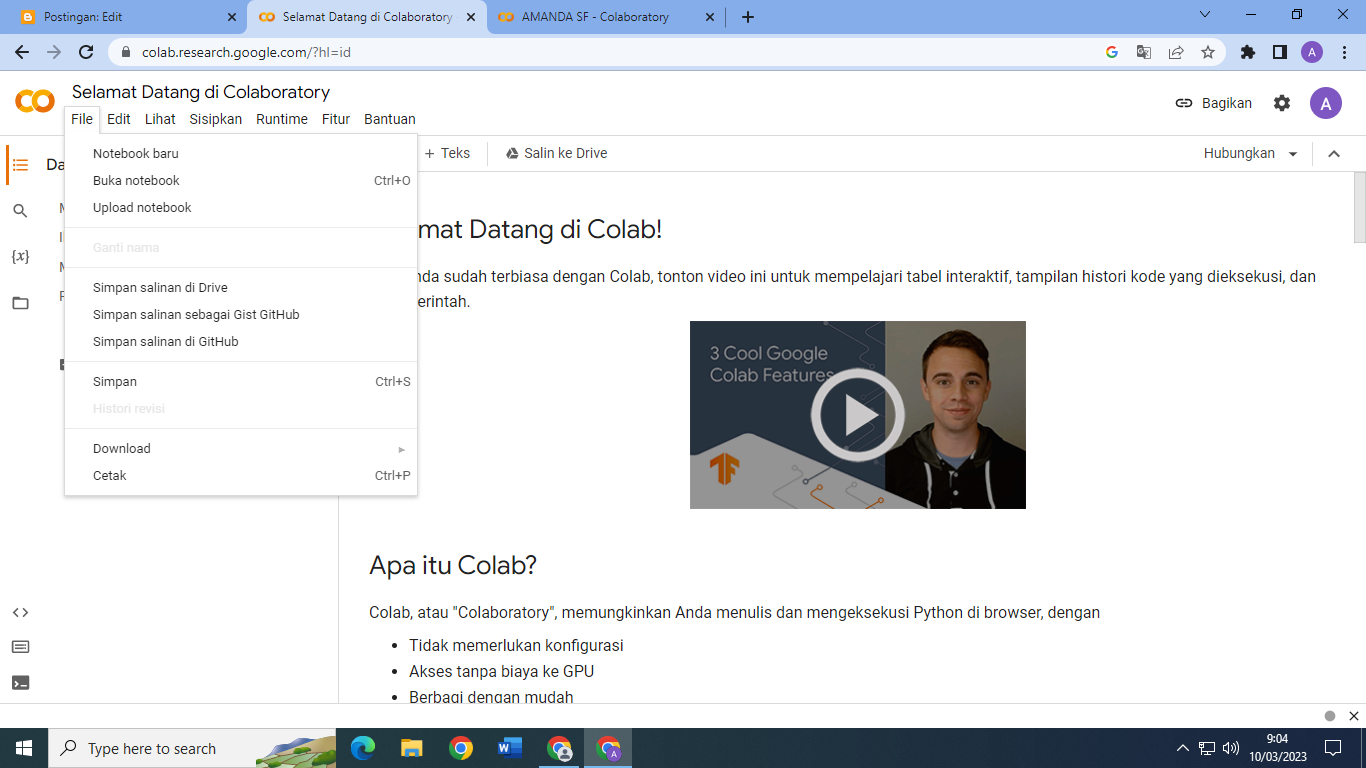Open the command palette icon
The width and height of the screenshot is (1366, 768).
click(x=20, y=647)
